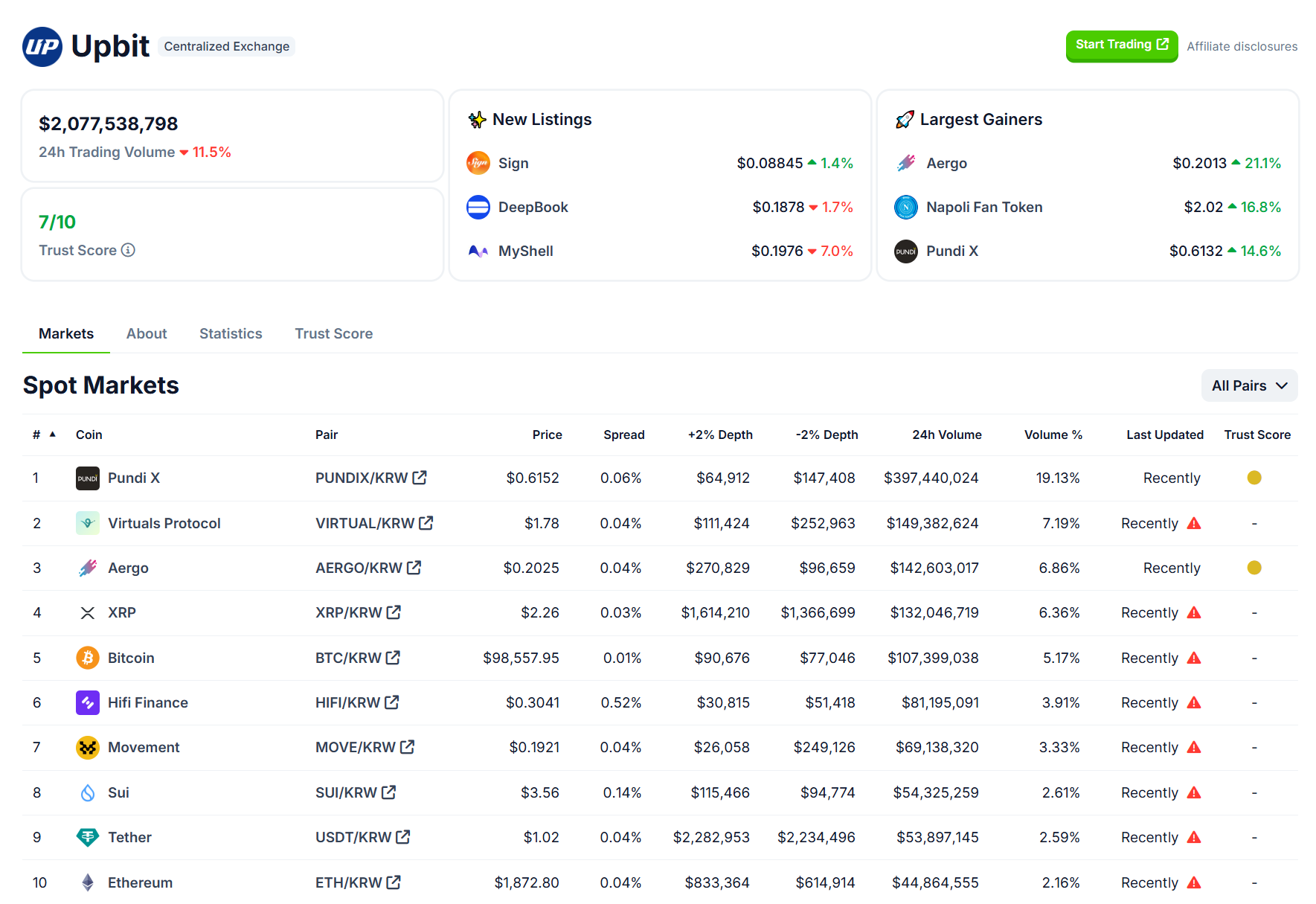1316x904 pixels.
Task: Click the Centralized Exchange badge
Action: 226,46
